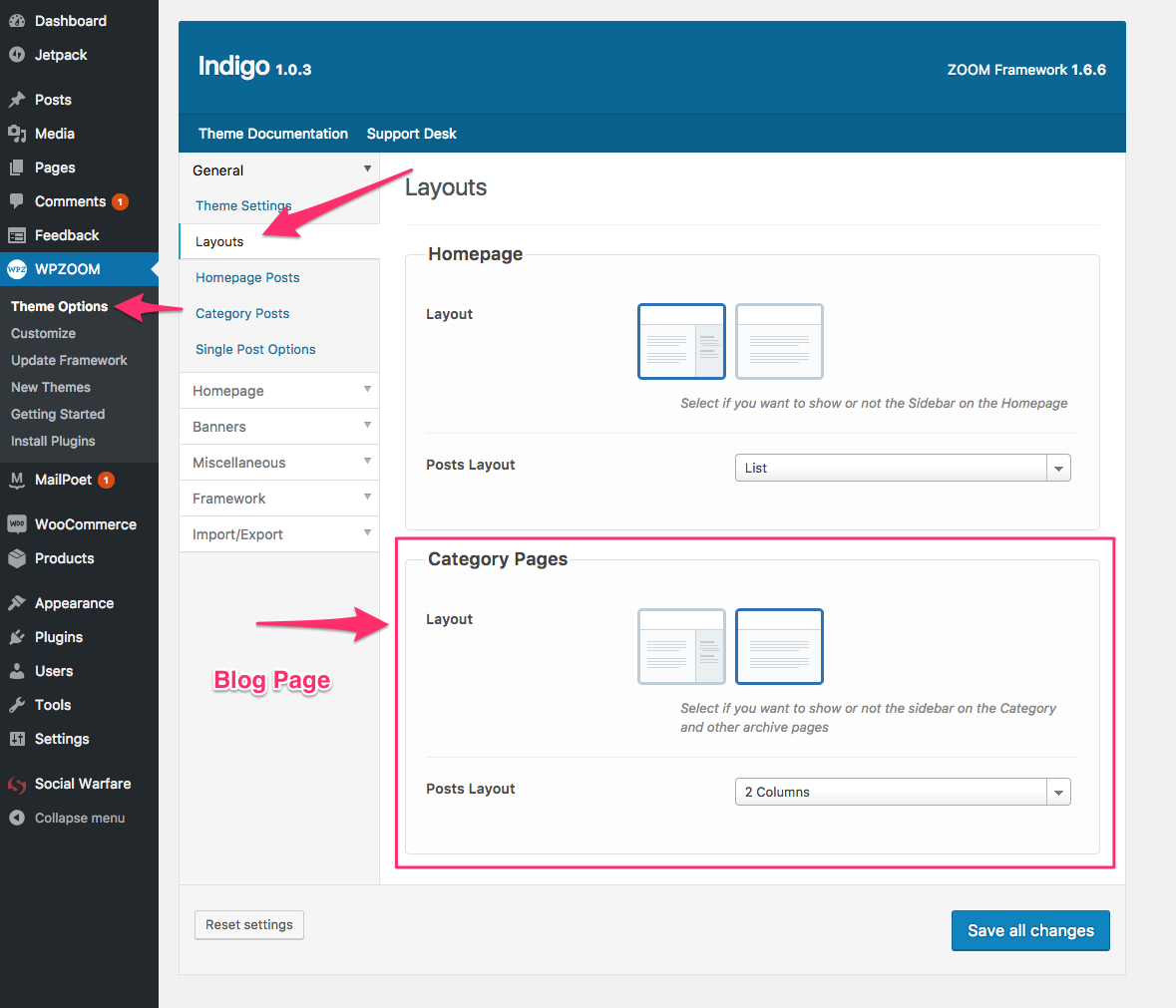Click the MailPoet notification count badge
The height and width of the screenshot is (1008, 1176).
pos(107,480)
